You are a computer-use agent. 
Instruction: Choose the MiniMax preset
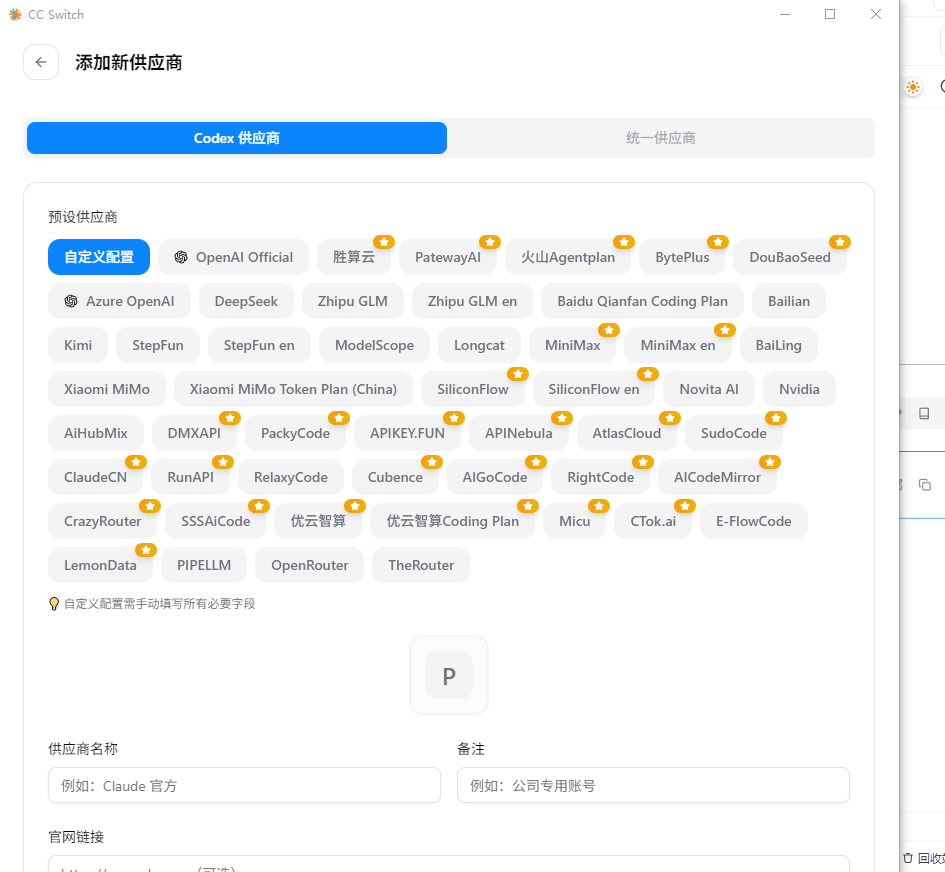click(x=573, y=345)
